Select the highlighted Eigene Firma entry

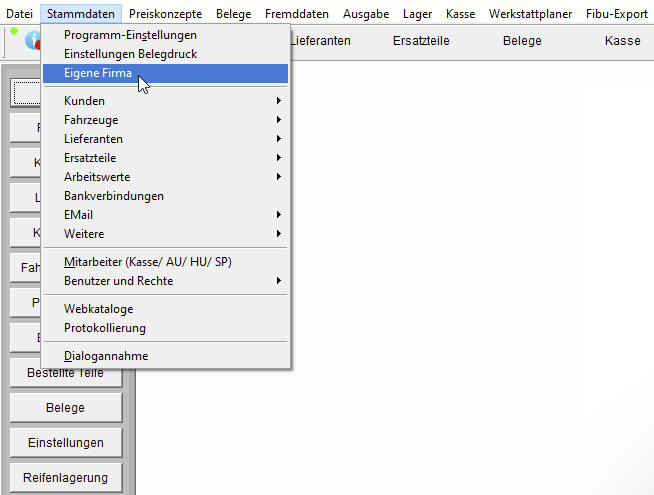coord(165,73)
